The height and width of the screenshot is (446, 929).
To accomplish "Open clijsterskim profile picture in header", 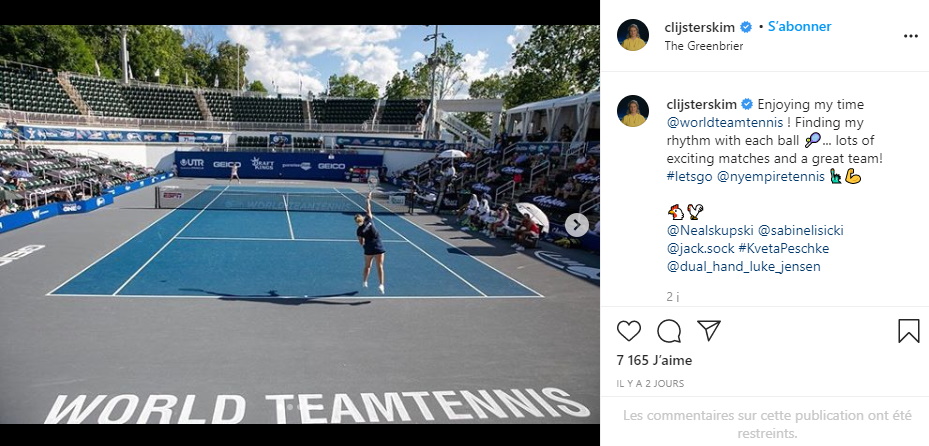I will [633, 35].
